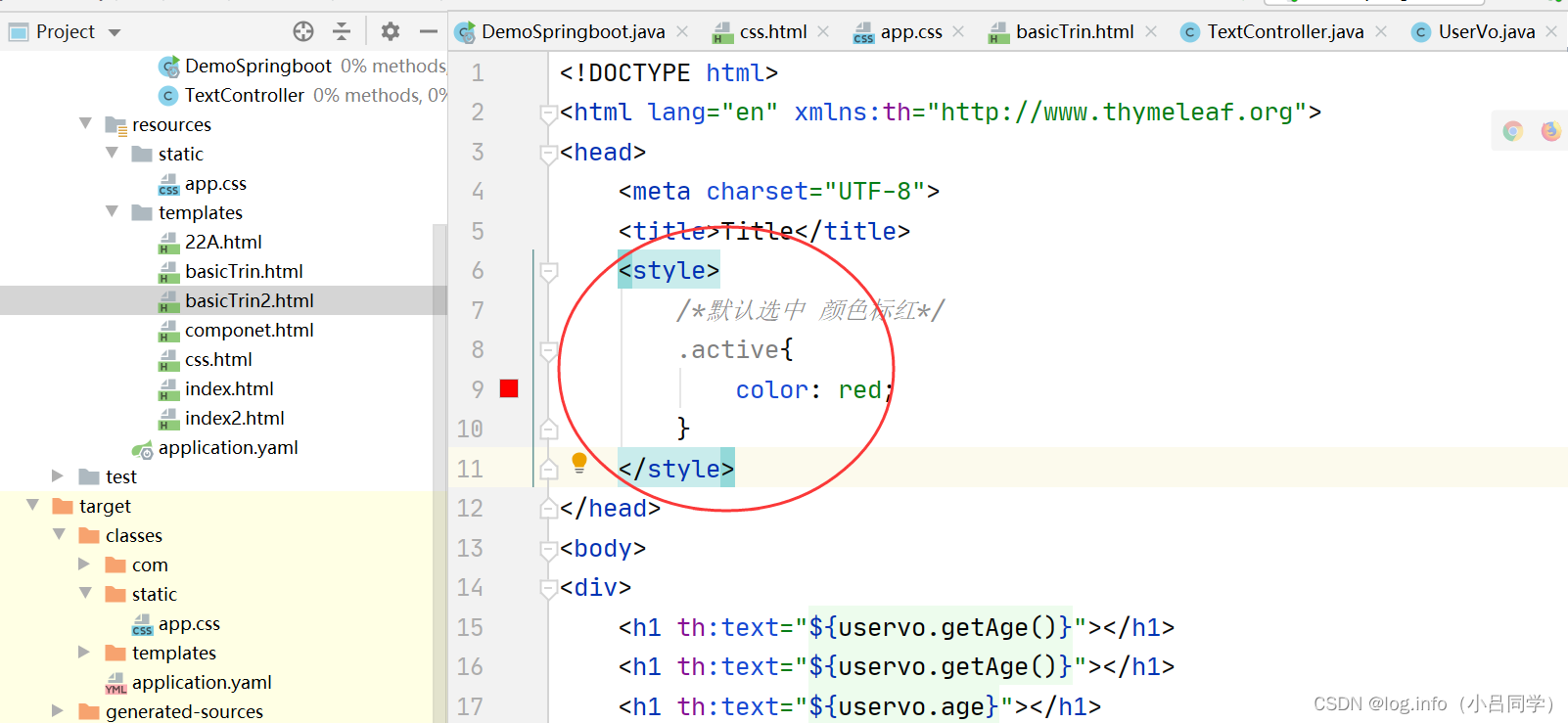Fold the style block on line 6
This screenshot has width=1568, height=723.
coord(549,271)
